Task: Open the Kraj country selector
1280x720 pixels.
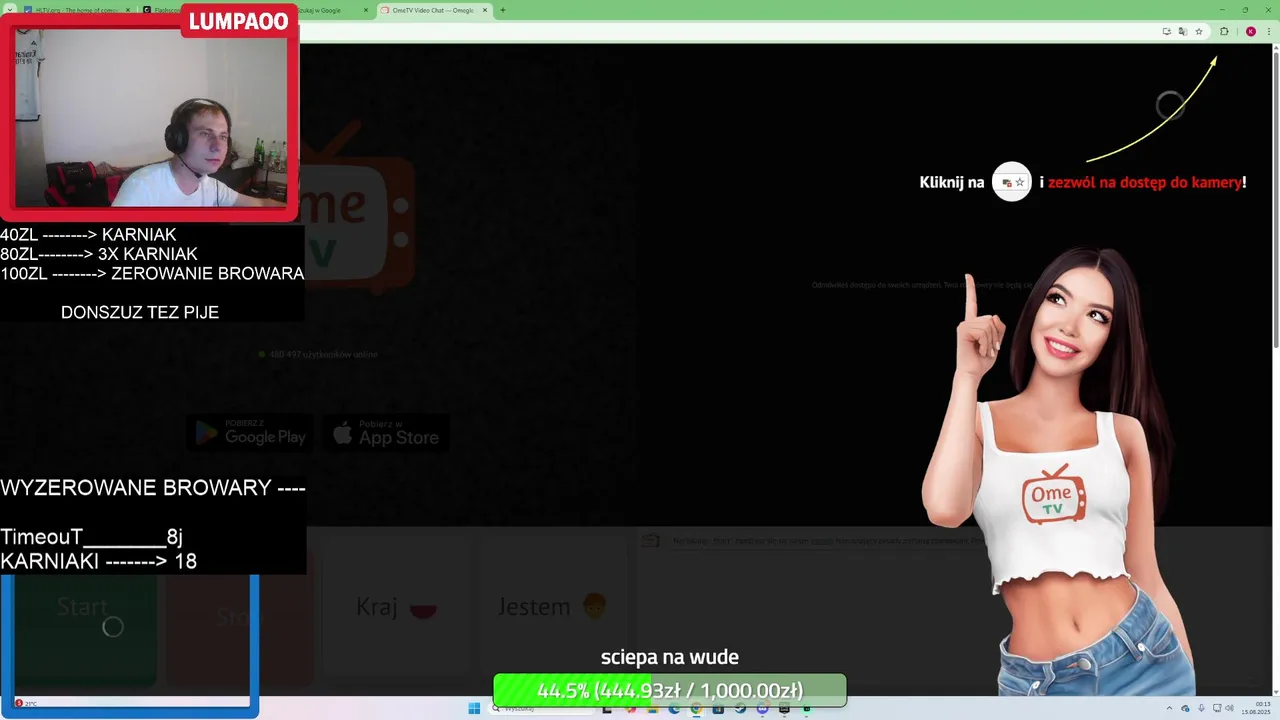Action: (x=397, y=607)
